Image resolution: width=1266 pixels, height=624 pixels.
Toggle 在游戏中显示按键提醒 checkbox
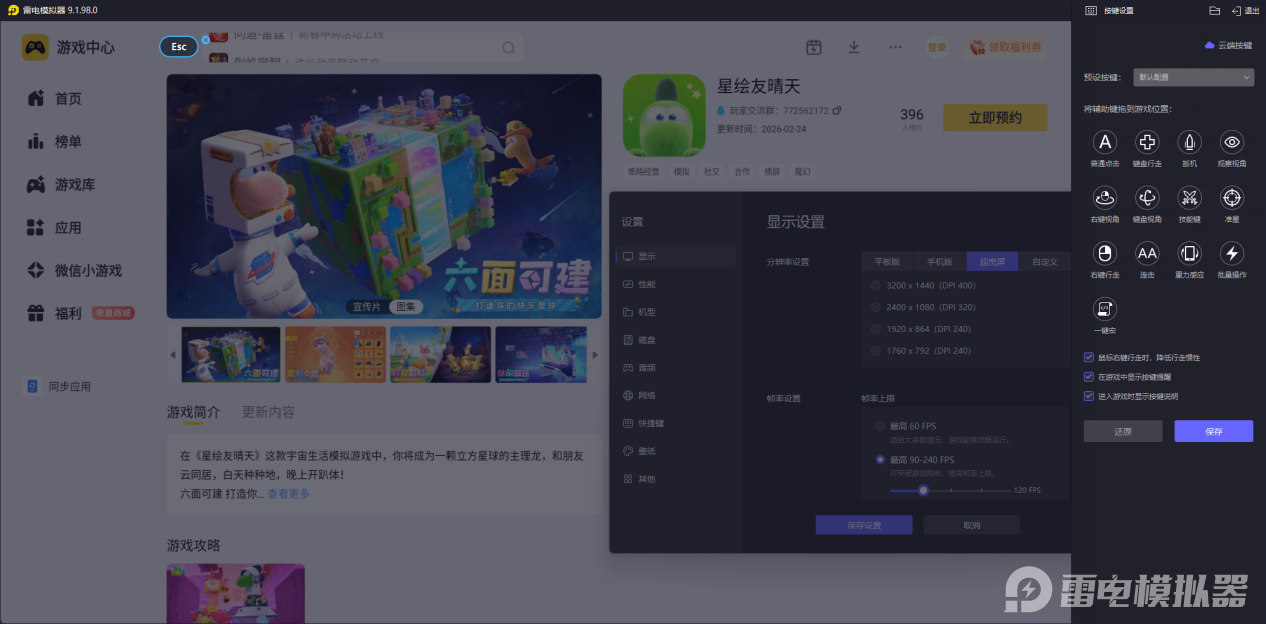(1089, 377)
